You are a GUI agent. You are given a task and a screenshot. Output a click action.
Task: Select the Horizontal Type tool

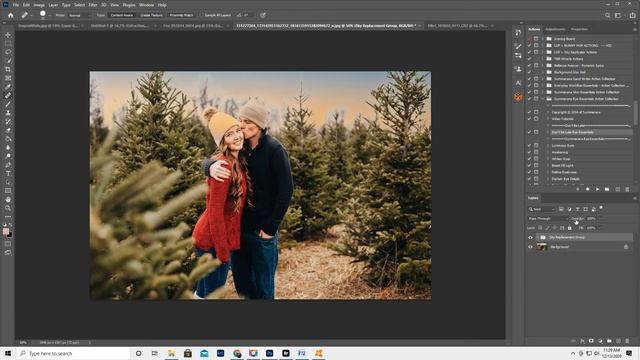8,173
